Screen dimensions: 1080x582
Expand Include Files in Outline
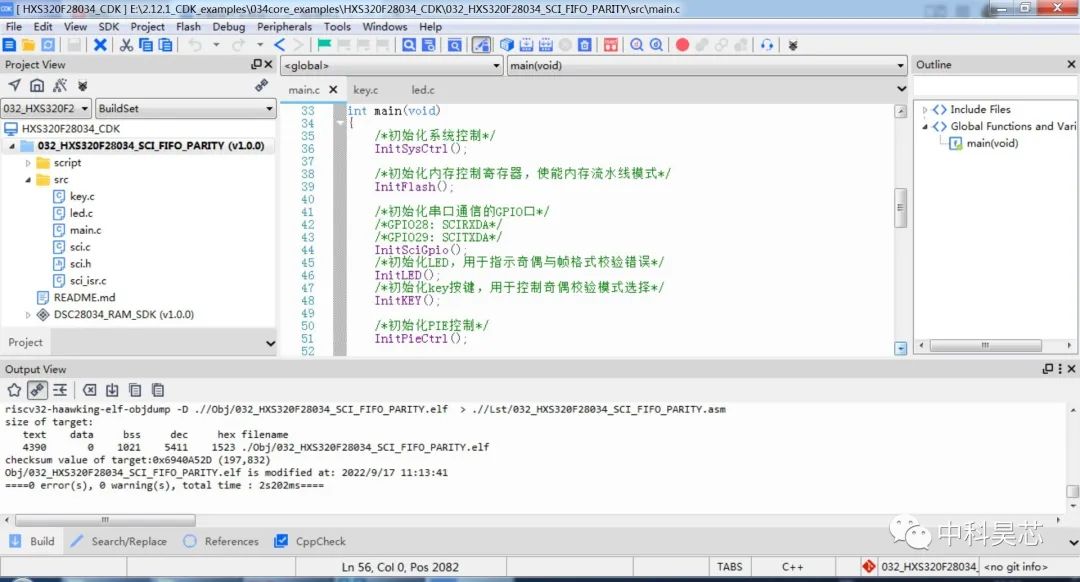(x=925, y=110)
